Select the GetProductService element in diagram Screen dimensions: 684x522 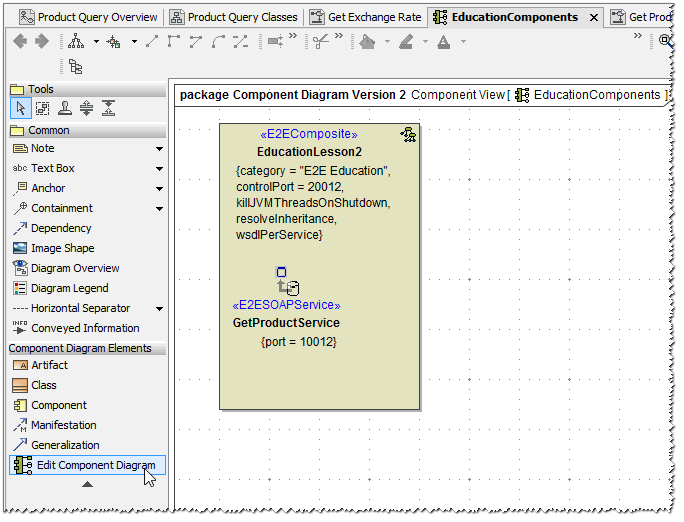(x=286, y=323)
